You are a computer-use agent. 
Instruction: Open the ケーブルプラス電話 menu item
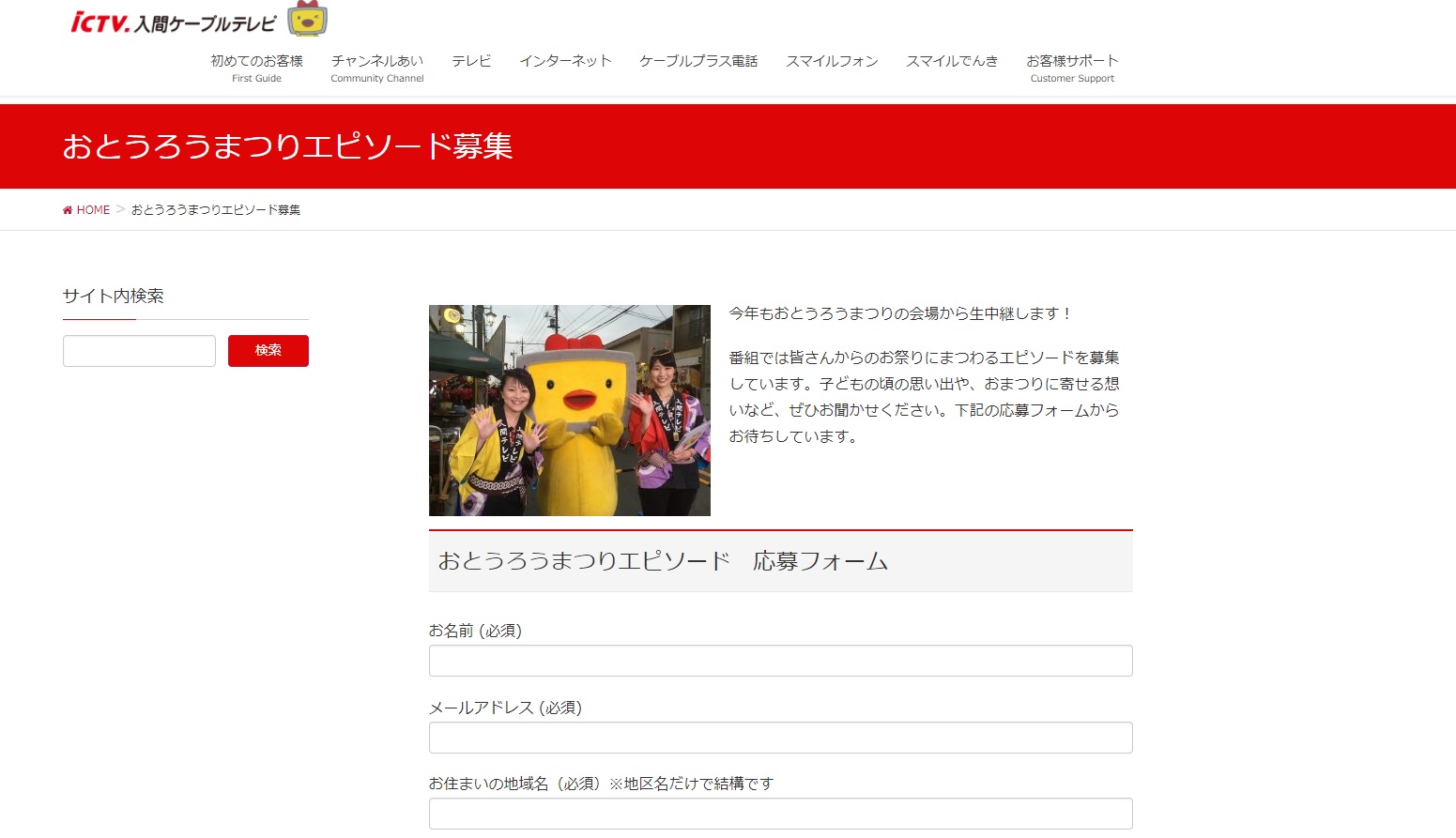[x=698, y=61]
